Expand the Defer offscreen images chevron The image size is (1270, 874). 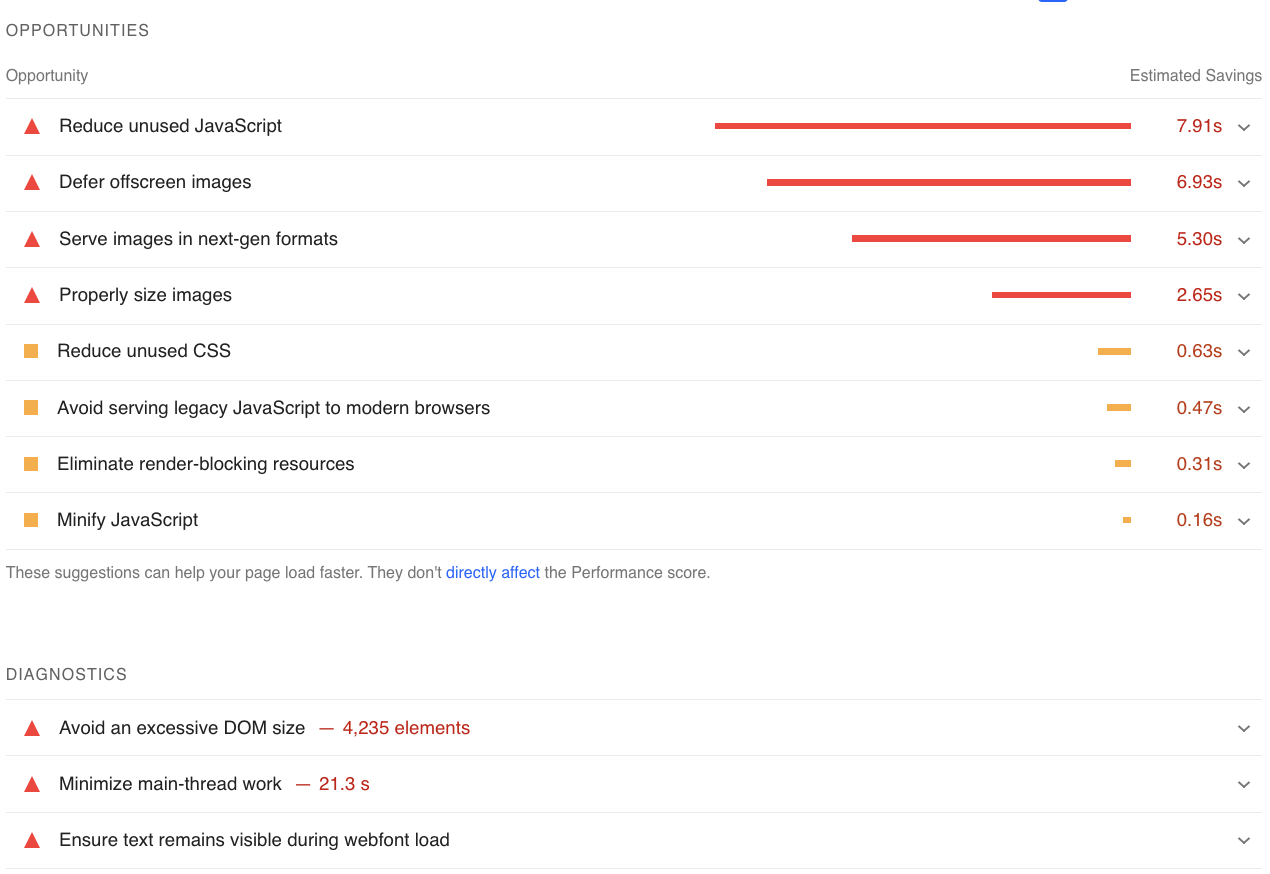pos(1244,183)
